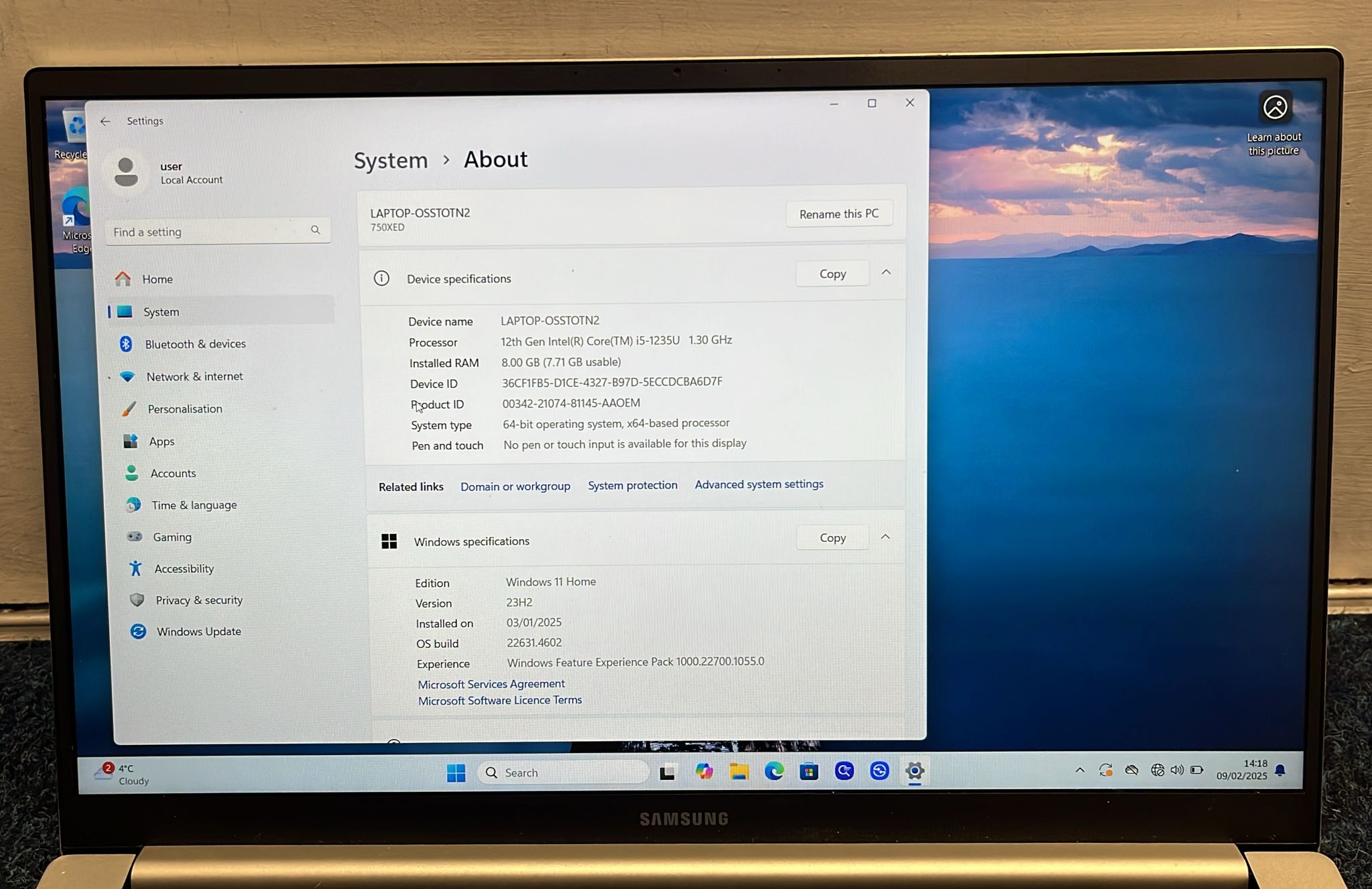Collapse the Device specifications section
Viewport: 1372px width, 889px height.
point(886,273)
